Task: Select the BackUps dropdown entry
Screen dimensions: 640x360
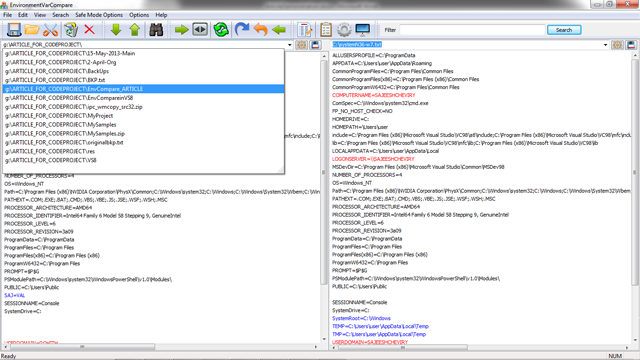Action: coord(143,71)
